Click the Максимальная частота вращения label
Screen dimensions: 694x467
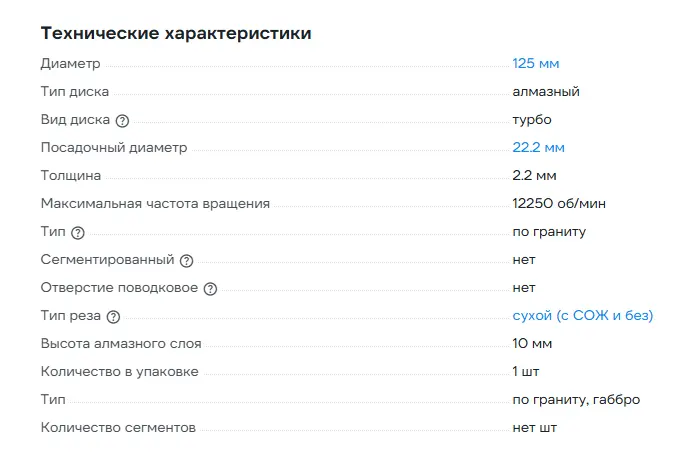(x=155, y=204)
